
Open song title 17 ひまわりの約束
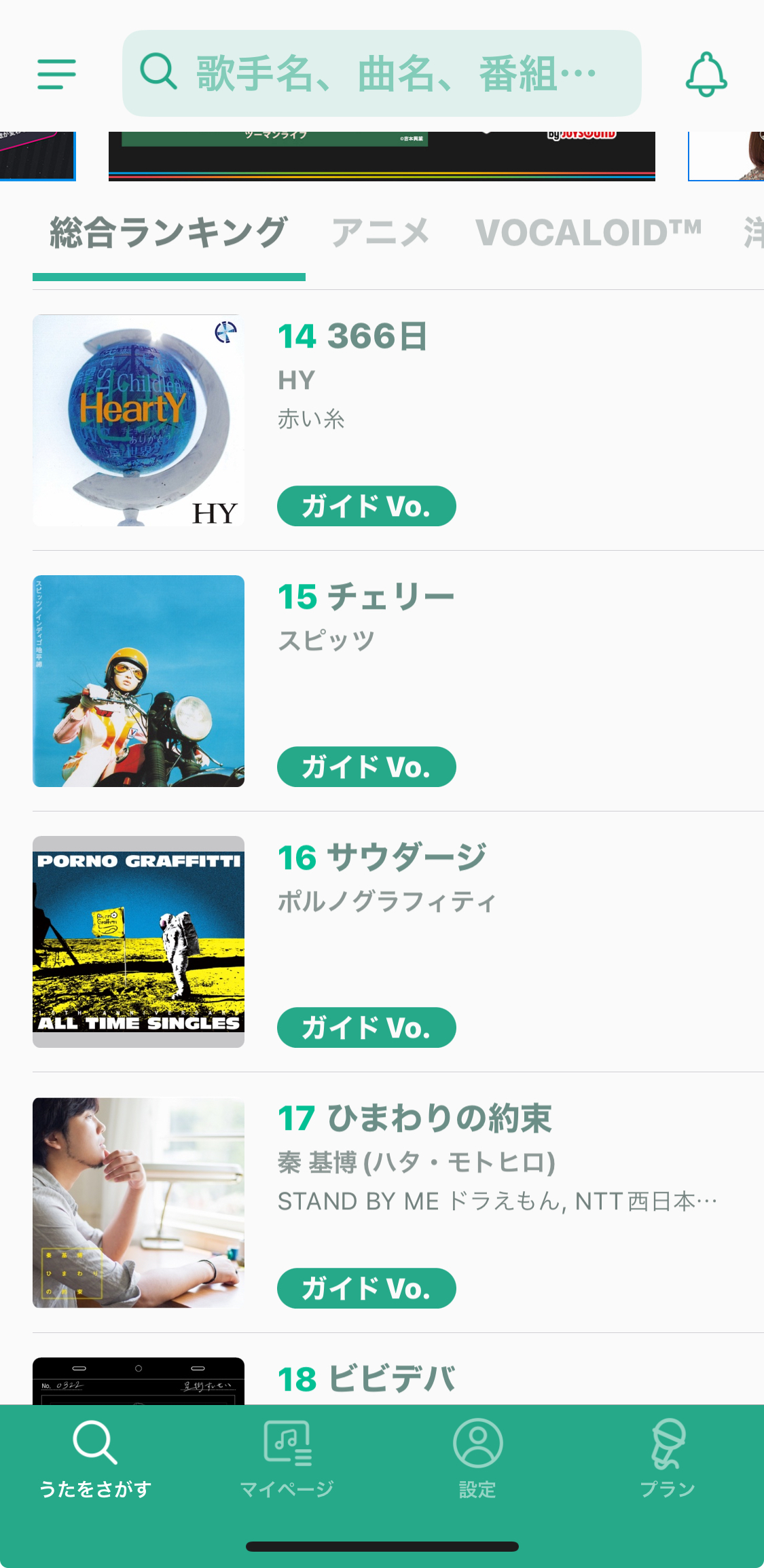point(415,1118)
